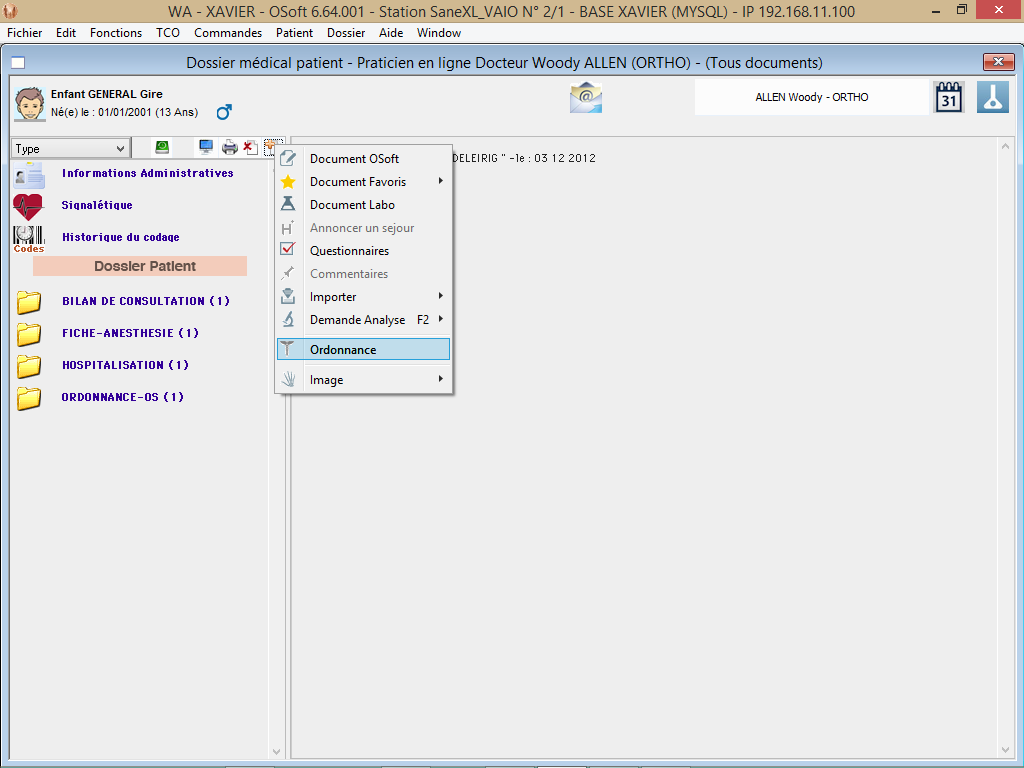The height and width of the screenshot is (768, 1024).
Task: Click the patient name Enfant GENERAL Gire
Action: [x=106, y=94]
